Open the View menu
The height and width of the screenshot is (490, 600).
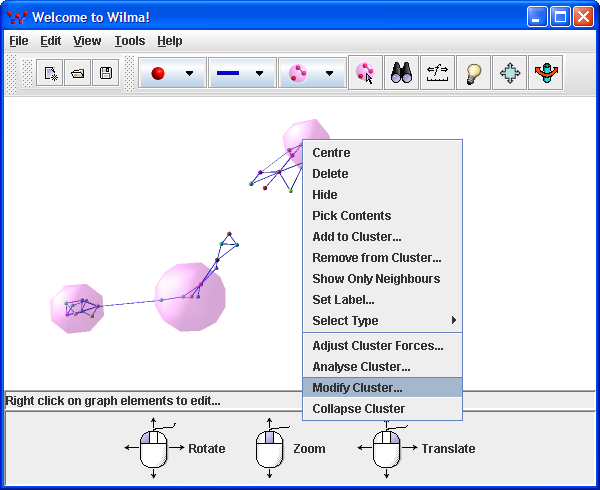[x=87, y=41]
